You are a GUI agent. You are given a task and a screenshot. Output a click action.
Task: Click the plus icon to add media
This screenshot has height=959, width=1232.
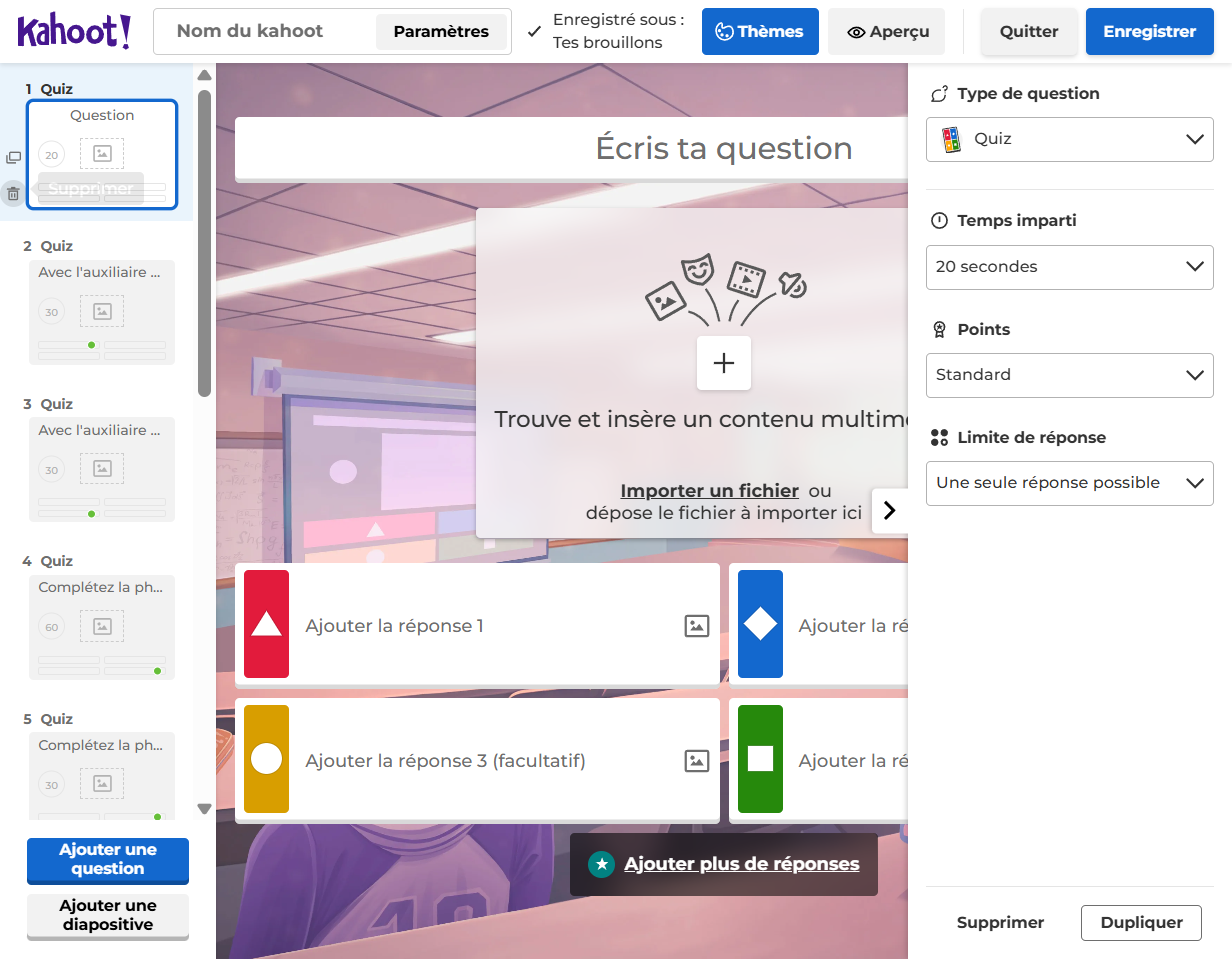[x=724, y=363]
